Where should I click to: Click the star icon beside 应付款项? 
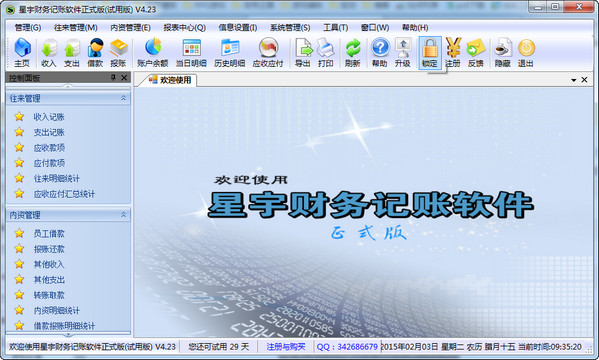(19, 163)
